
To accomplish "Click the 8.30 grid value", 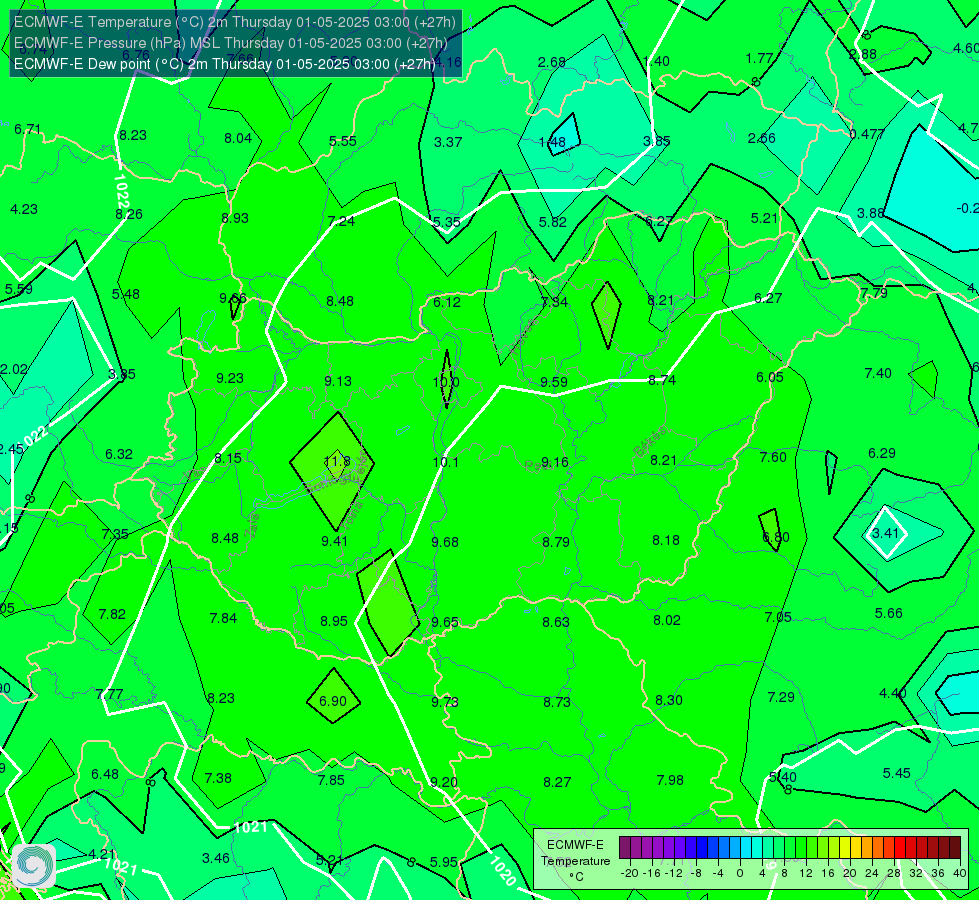I will tap(669, 700).
